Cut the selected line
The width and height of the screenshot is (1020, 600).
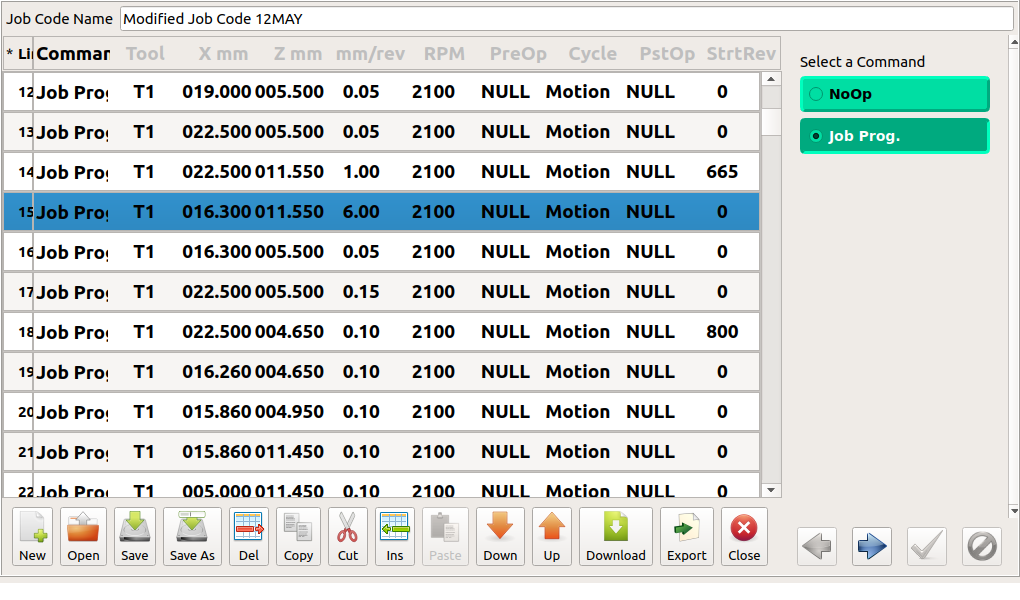tap(347, 536)
